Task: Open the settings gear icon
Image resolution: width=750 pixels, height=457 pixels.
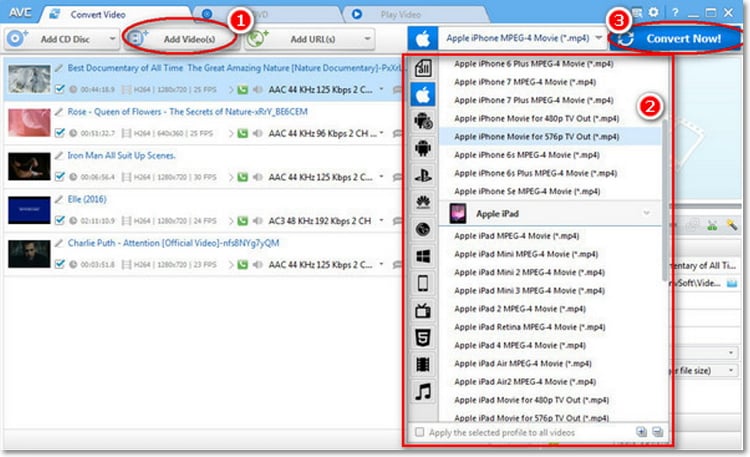Action: [x=653, y=12]
